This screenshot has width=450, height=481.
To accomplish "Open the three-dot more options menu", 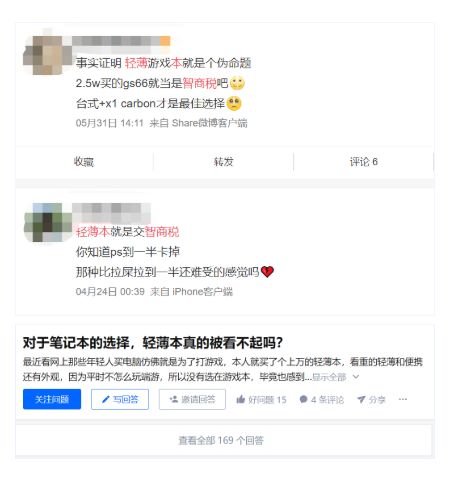I will (403, 399).
